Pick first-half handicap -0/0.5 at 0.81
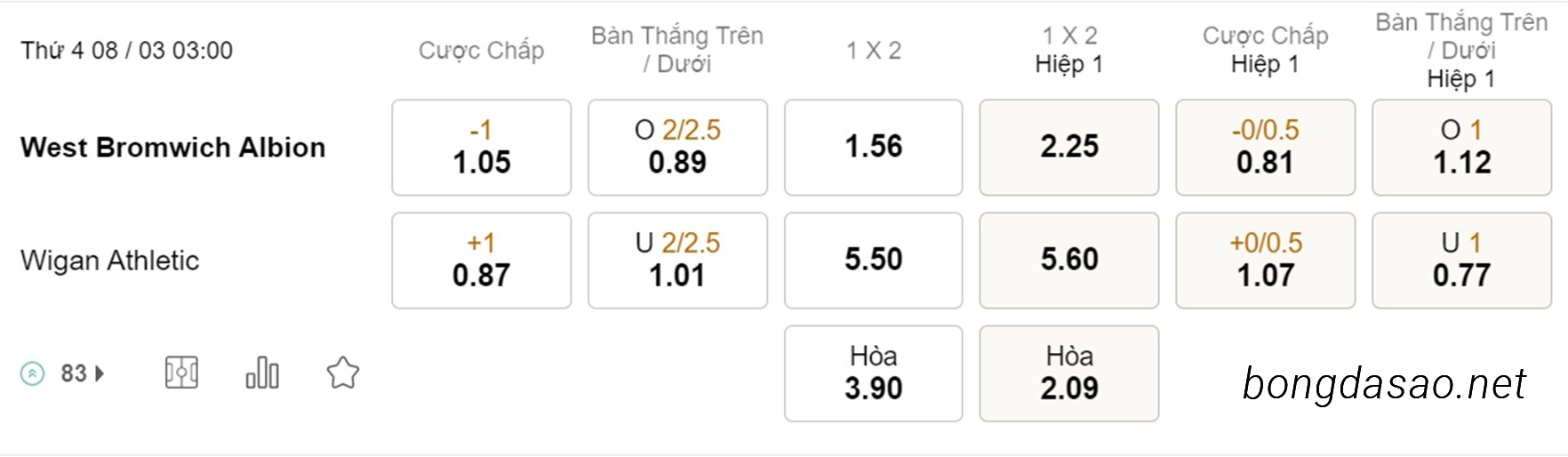1568x457 pixels. (1266, 148)
